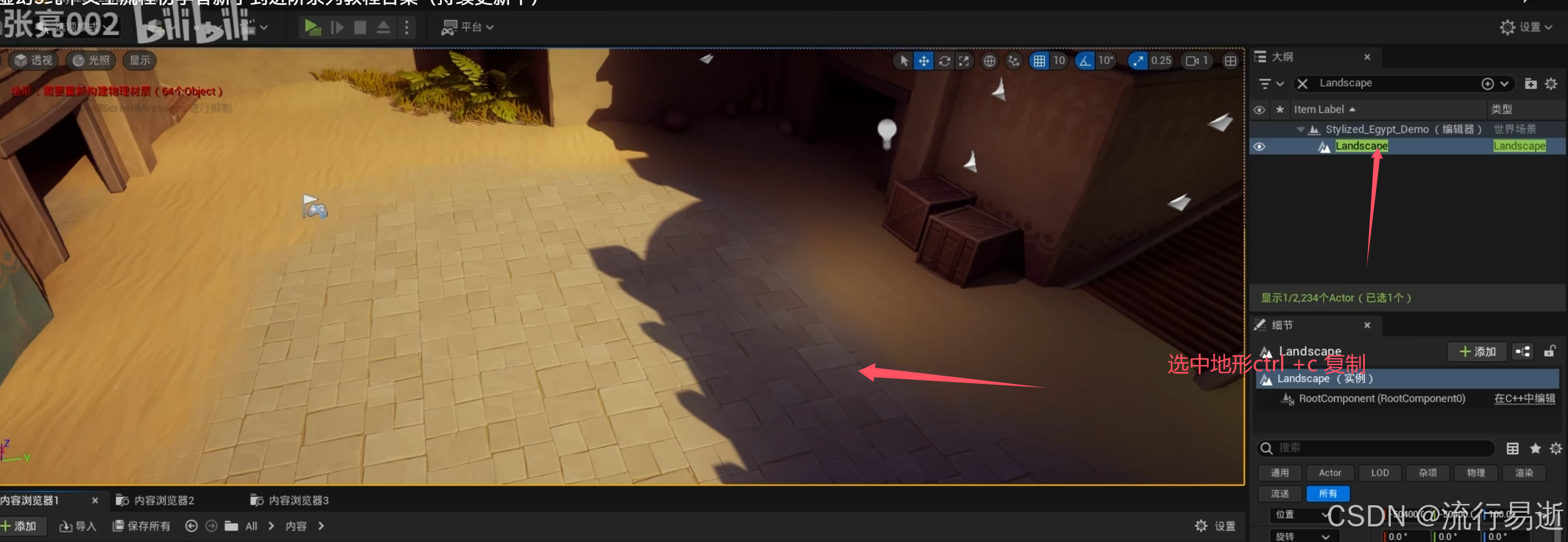This screenshot has height=542, width=1568.
Task: Open details property matrix table icon
Action: tap(1513, 449)
